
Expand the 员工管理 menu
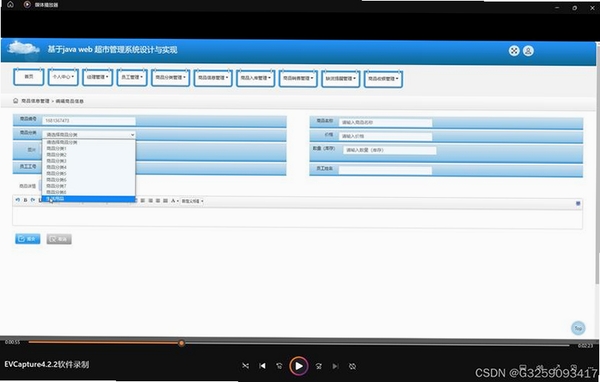coord(132,77)
